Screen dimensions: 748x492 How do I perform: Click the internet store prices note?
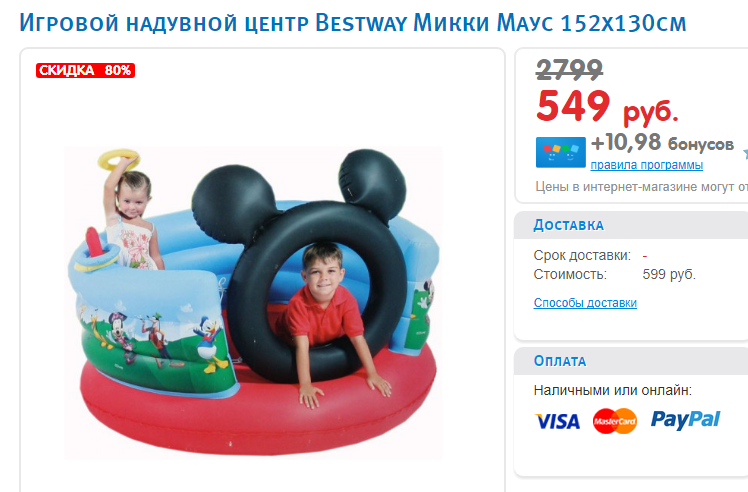[x=641, y=187]
